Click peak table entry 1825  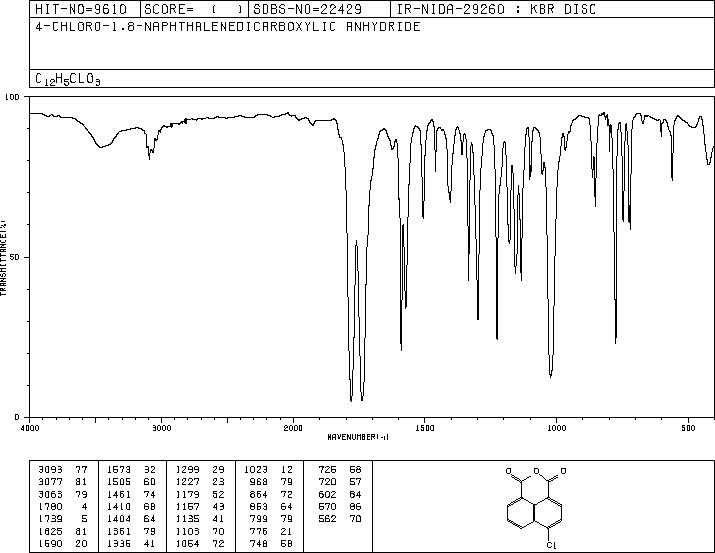51,532
